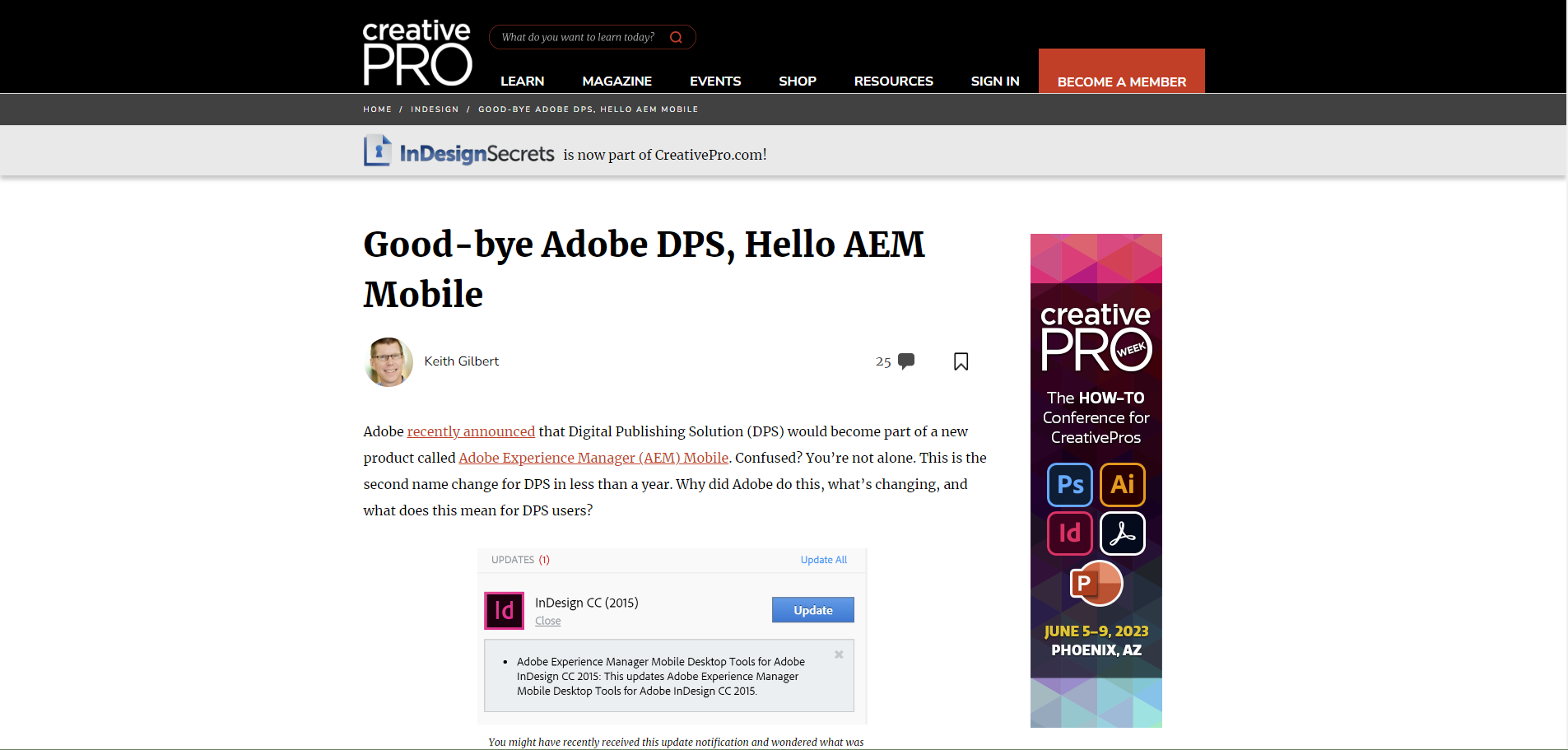Bookmark this article with the bookmark icon
The width and height of the screenshot is (1568, 750).
coord(961,361)
